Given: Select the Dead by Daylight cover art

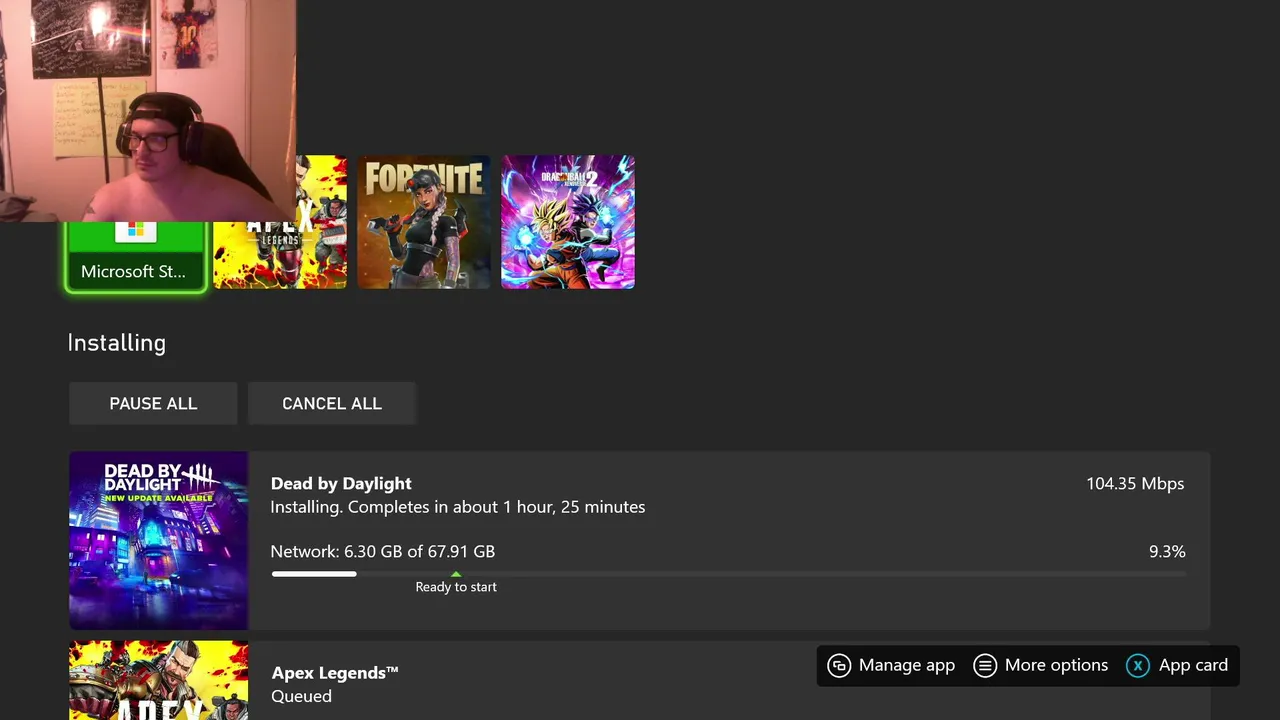Looking at the screenshot, I should click(158, 540).
